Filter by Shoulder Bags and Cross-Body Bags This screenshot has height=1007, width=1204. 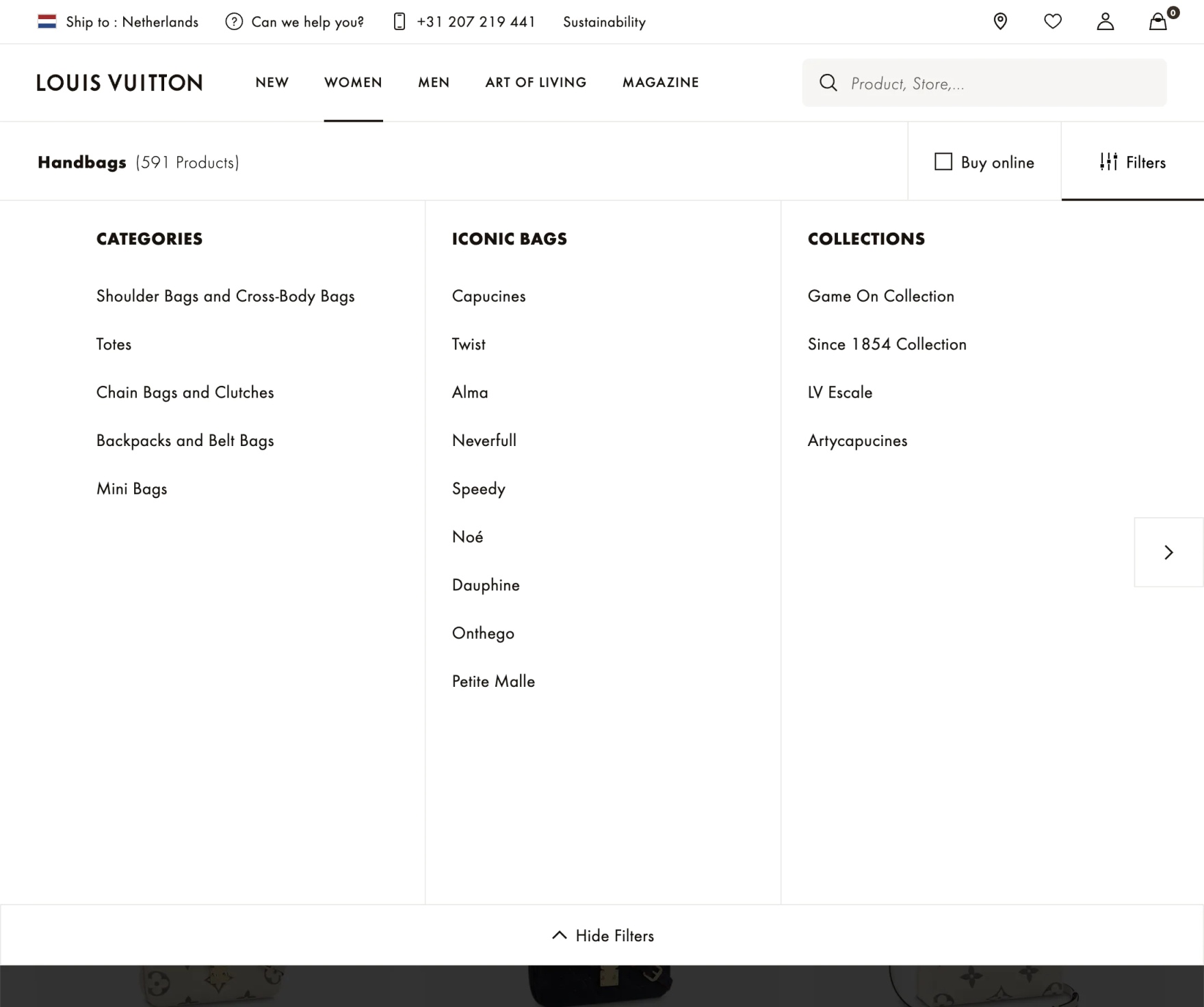coord(225,296)
